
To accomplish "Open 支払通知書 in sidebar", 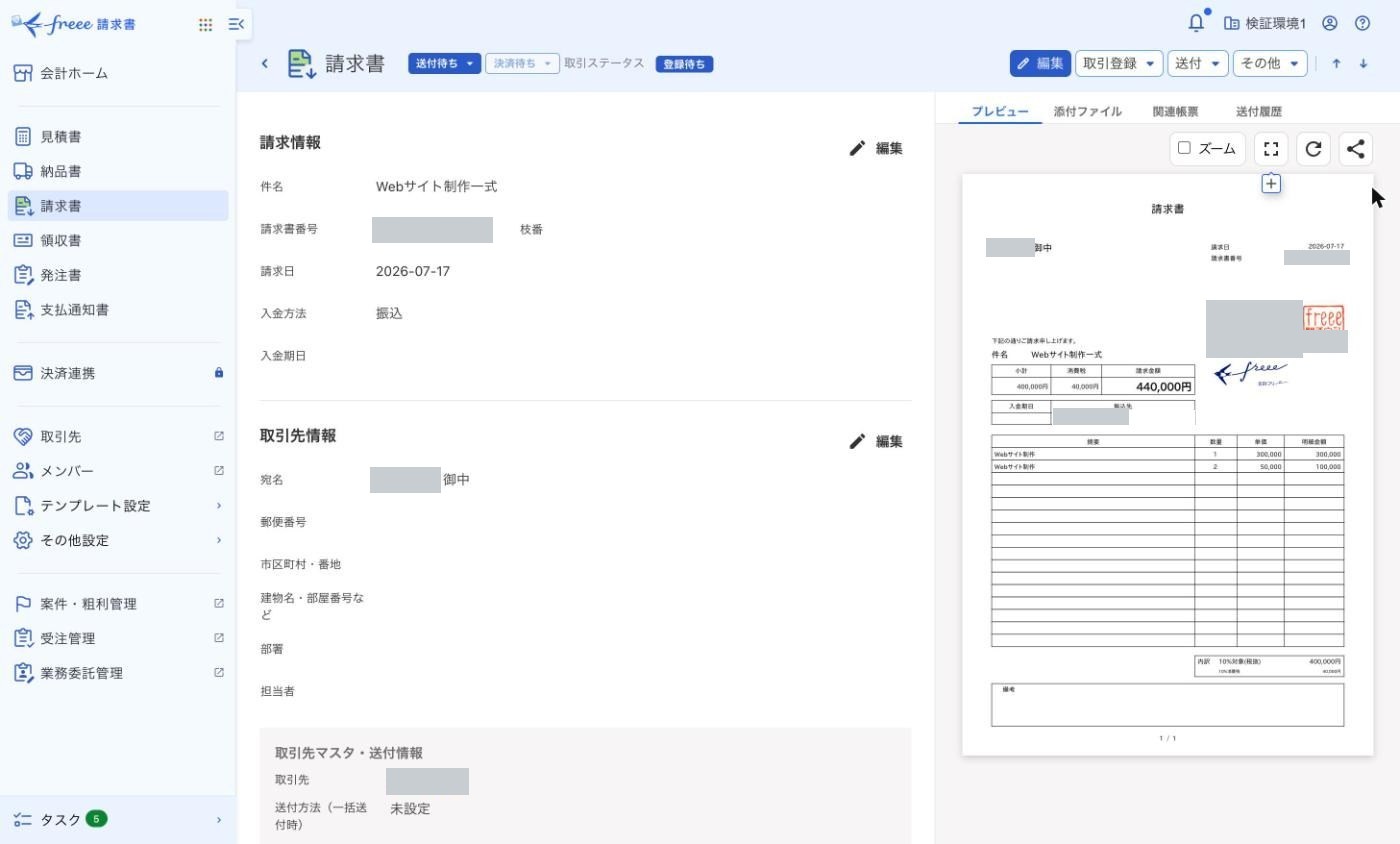I will pyautogui.click(x=118, y=310).
